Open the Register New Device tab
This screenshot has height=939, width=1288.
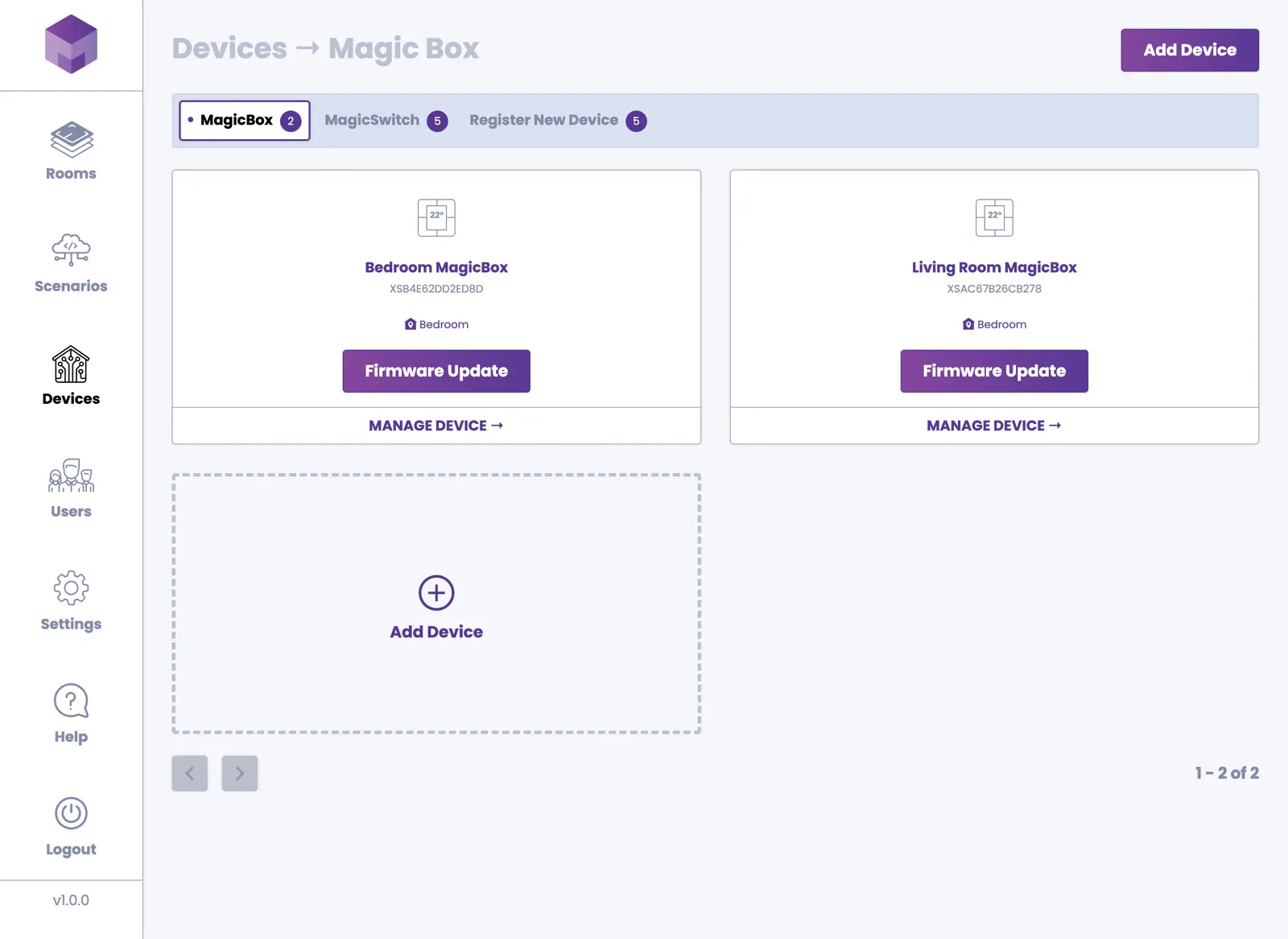(x=557, y=121)
